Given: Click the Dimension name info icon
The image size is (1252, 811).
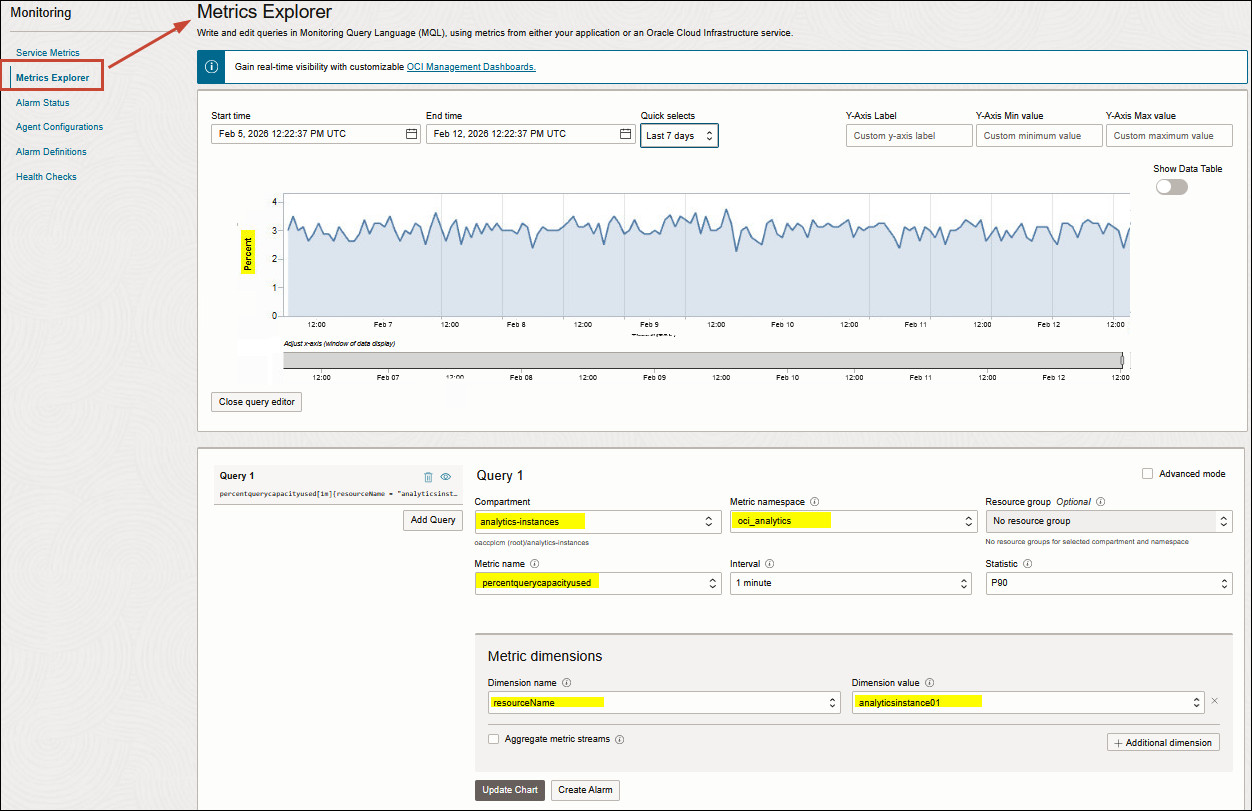Looking at the screenshot, I should pos(566,682).
